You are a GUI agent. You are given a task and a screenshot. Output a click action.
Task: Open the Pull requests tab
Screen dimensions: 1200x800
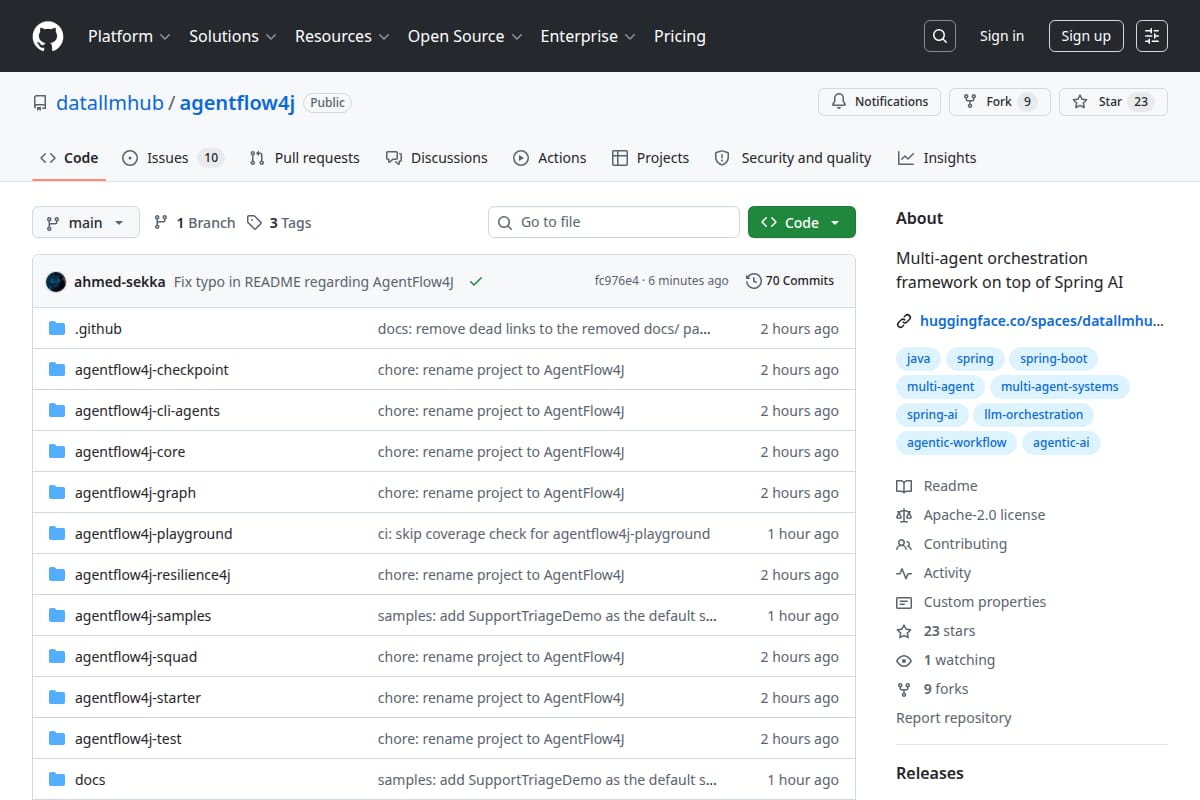[304, 158]
